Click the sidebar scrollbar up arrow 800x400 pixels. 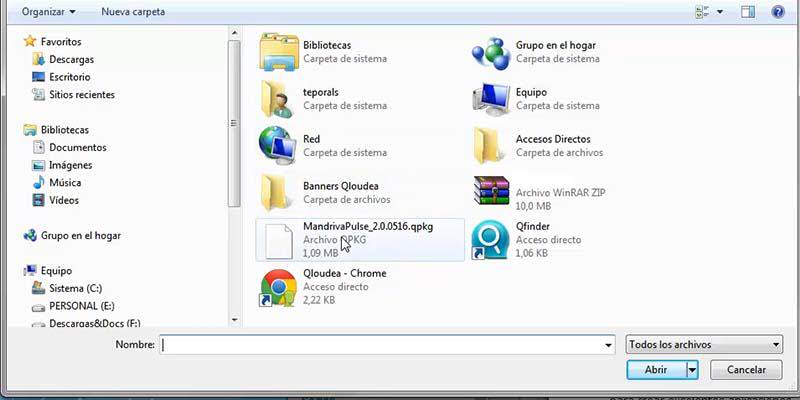(x=234, y=33)
